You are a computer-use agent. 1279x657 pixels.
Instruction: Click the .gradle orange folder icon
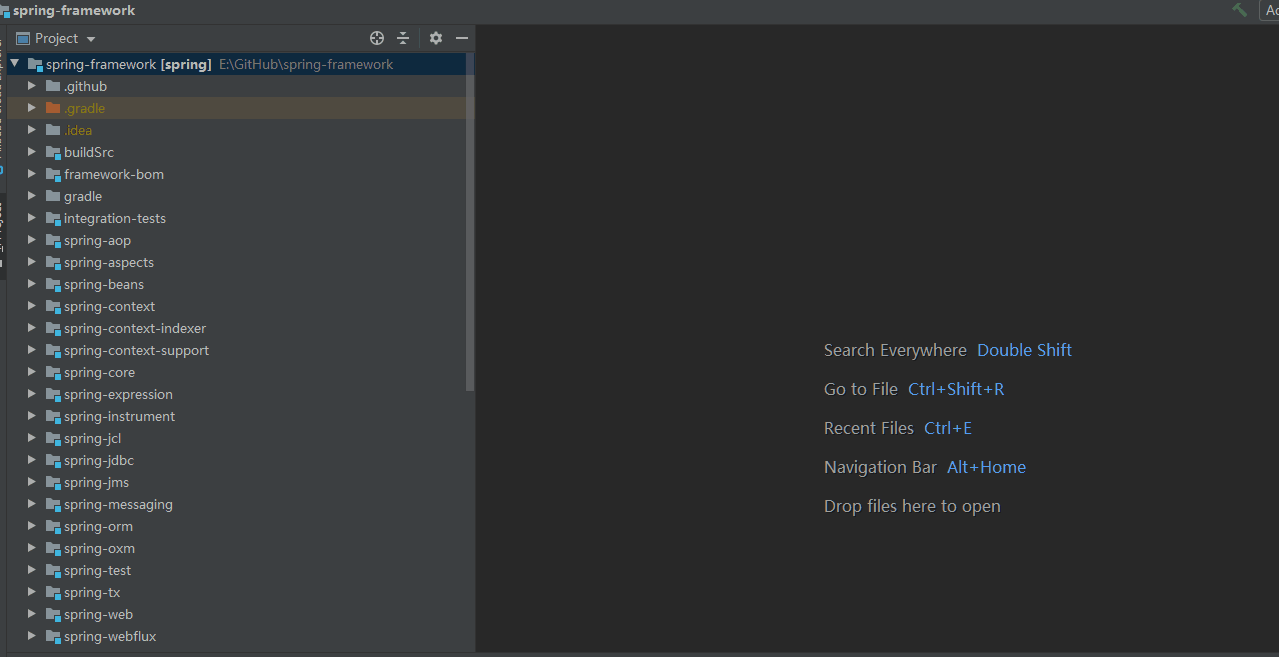[53, 108]
